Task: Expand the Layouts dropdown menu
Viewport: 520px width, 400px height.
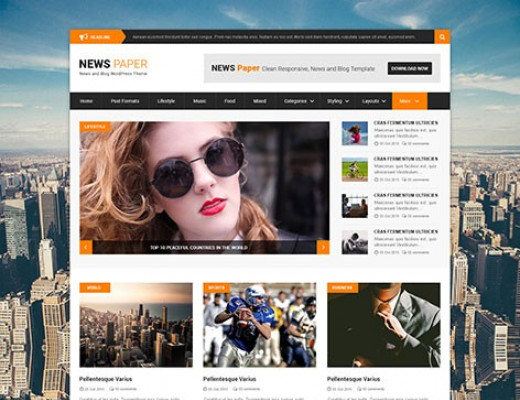Action: (x=374, y=101)
